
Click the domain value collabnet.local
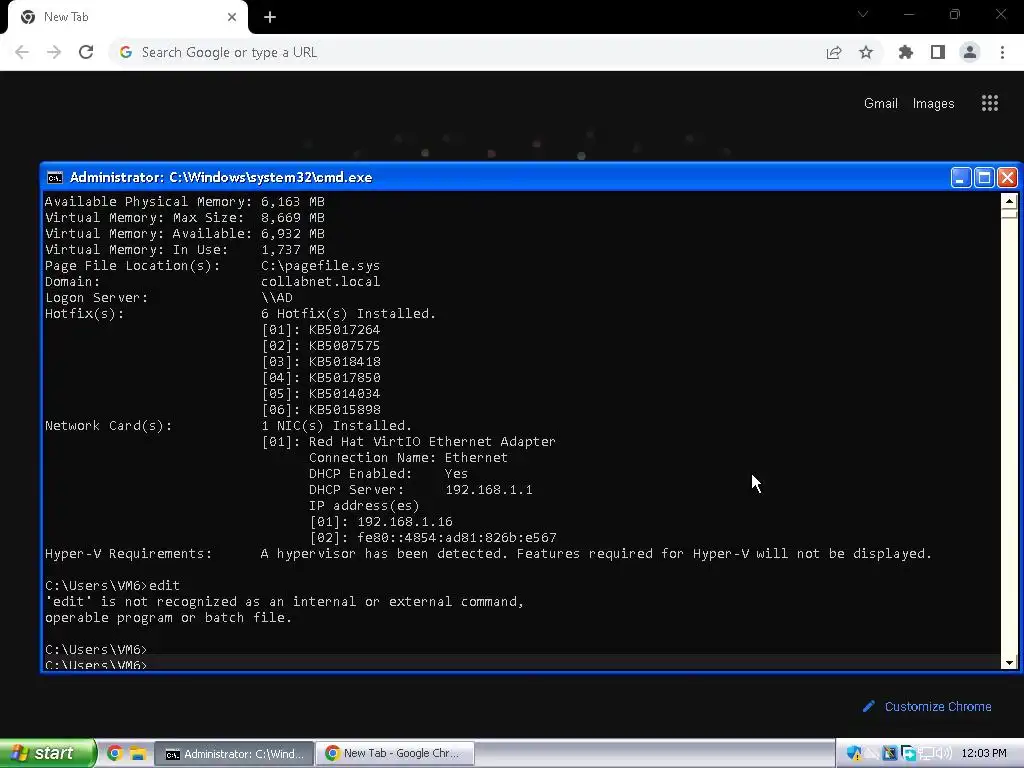coord(320,281)
